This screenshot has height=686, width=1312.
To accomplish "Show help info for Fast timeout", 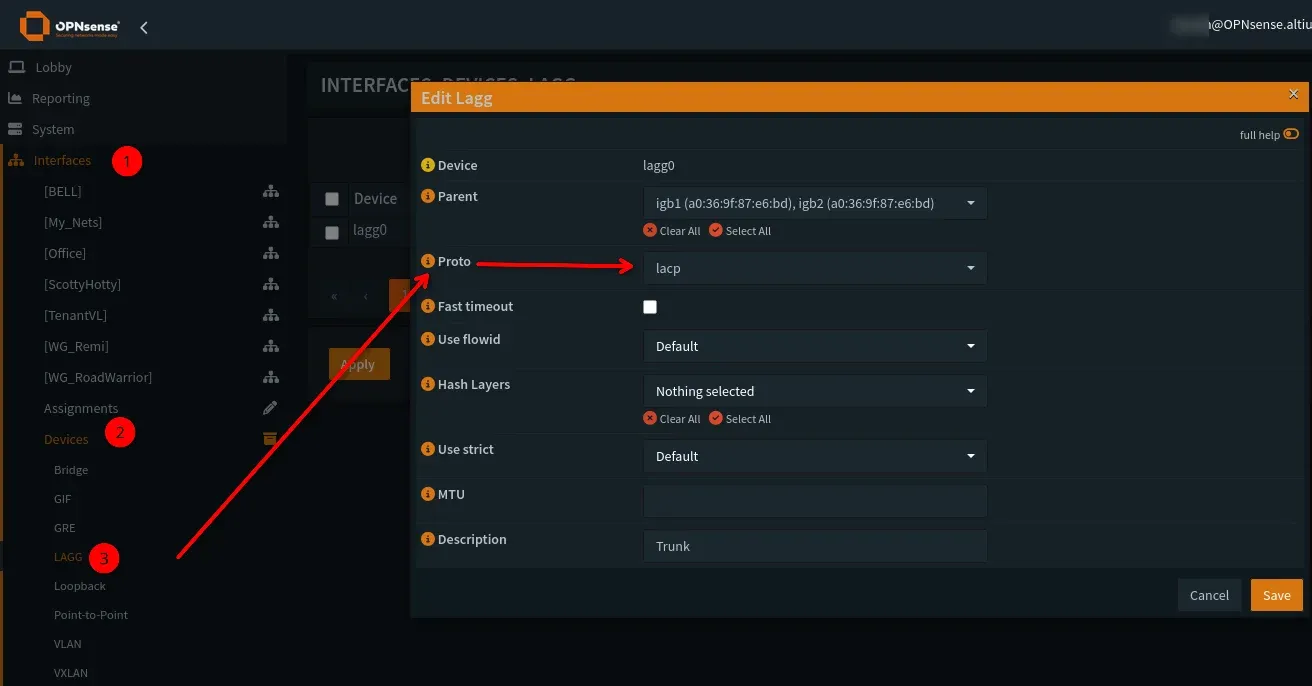I will [428, 307].
